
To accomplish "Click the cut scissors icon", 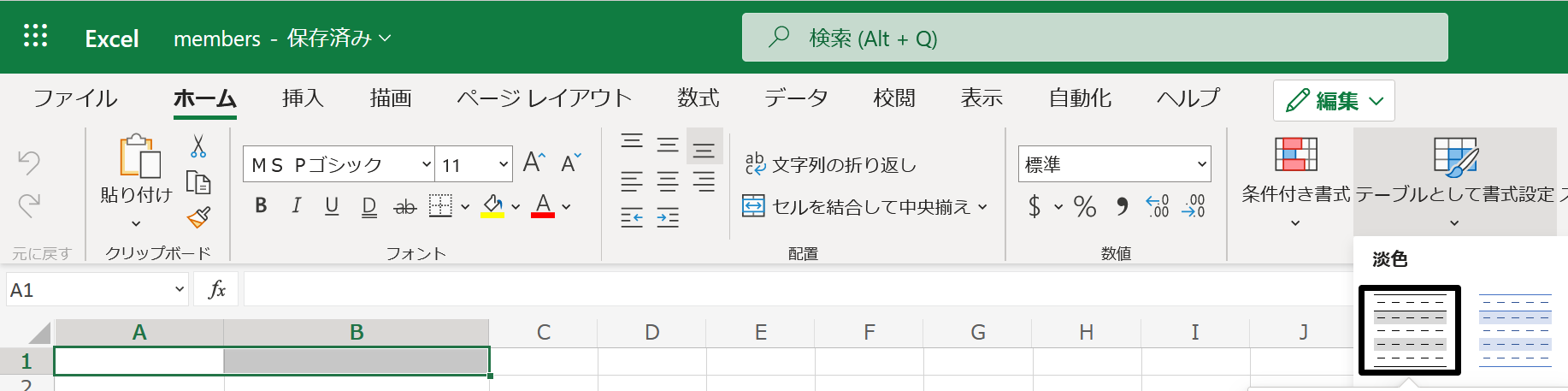I will 198,146.
